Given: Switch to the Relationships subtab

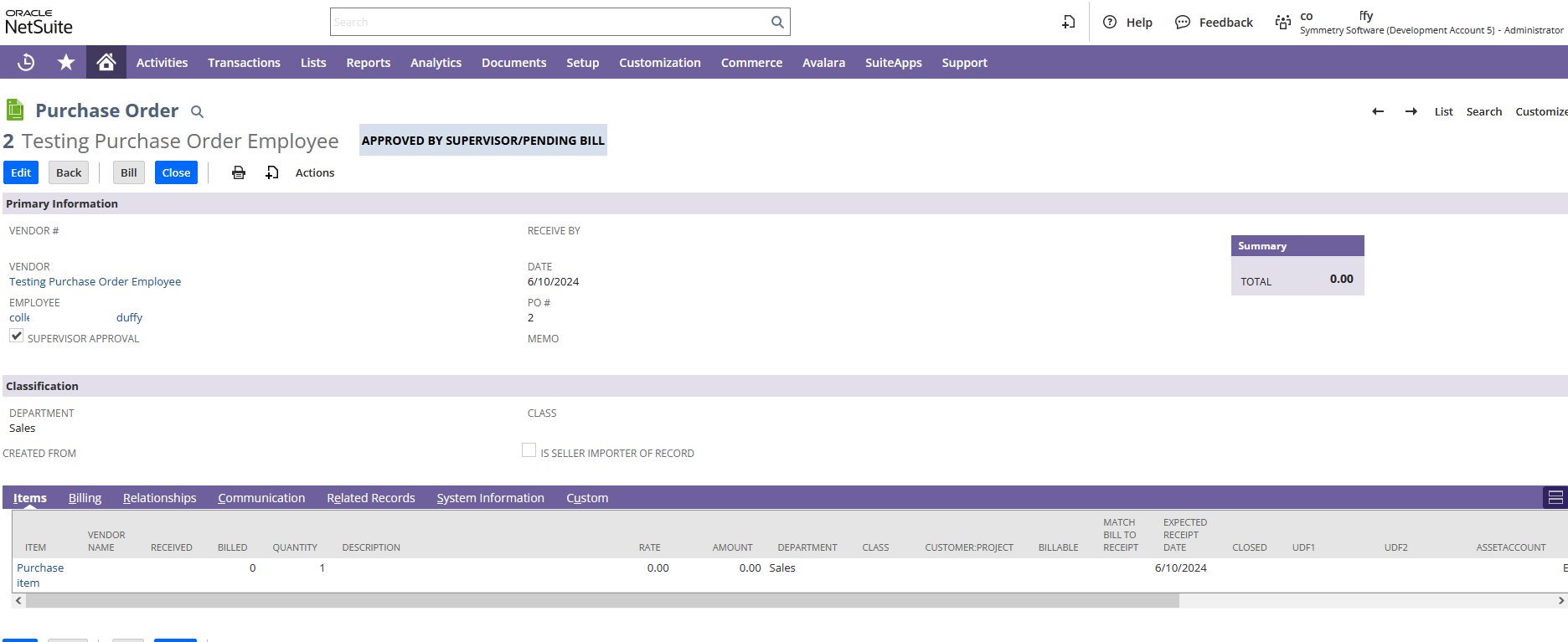Looking at the screenshot, I should tap(159, 497).
